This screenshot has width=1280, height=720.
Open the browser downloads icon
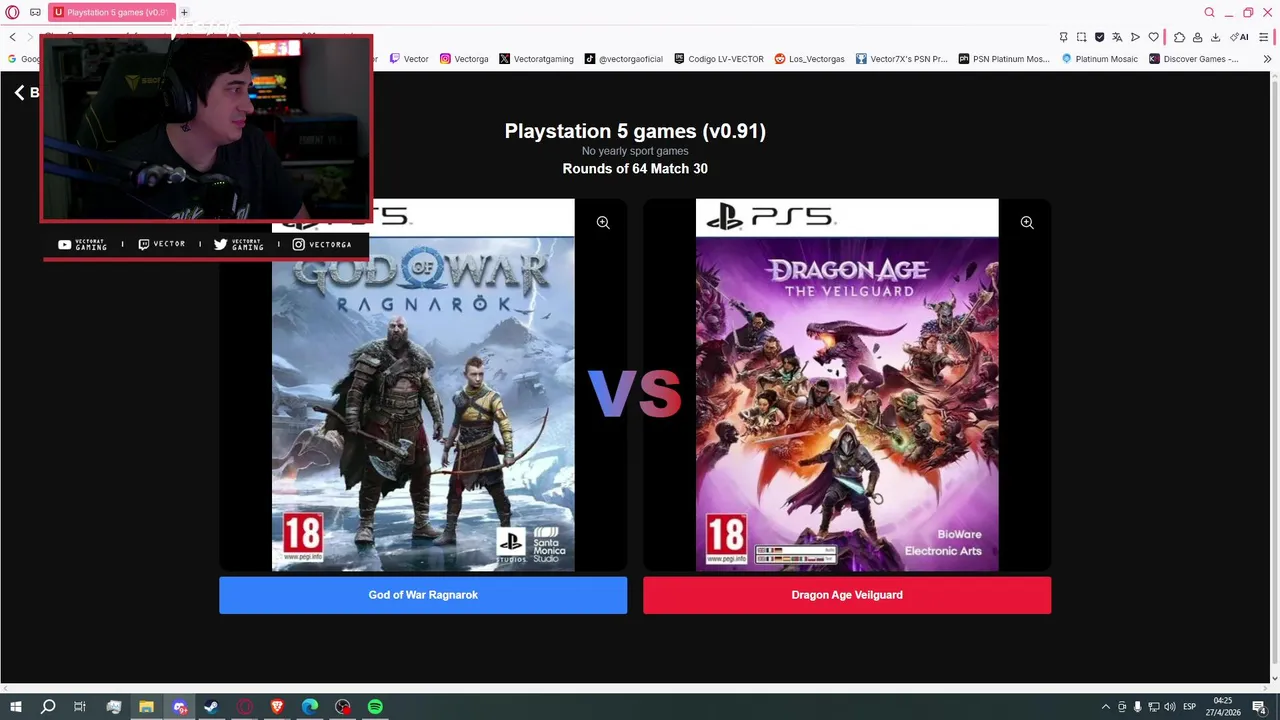[x=1215, y=37]
